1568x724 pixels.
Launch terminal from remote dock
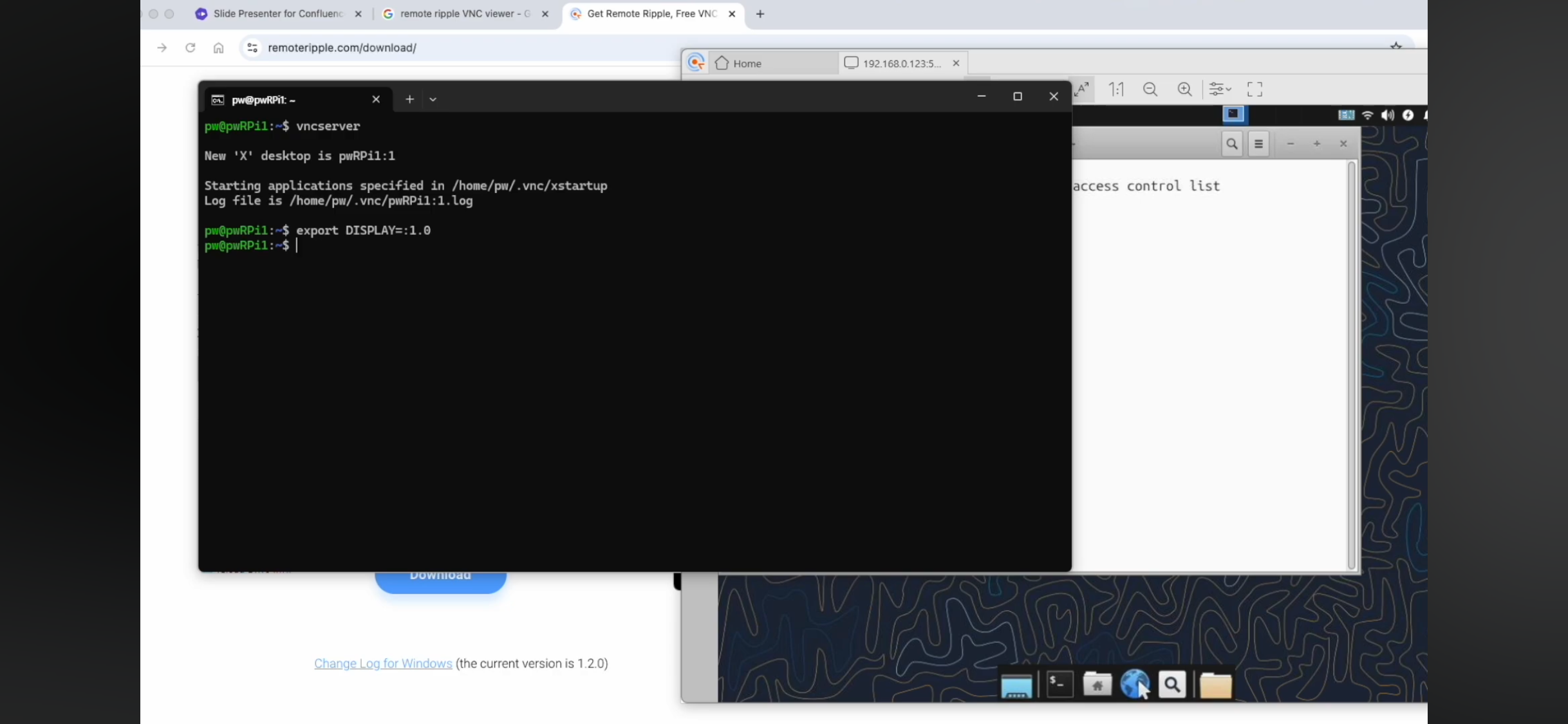pyautogui.click(x=1059, y=684)
